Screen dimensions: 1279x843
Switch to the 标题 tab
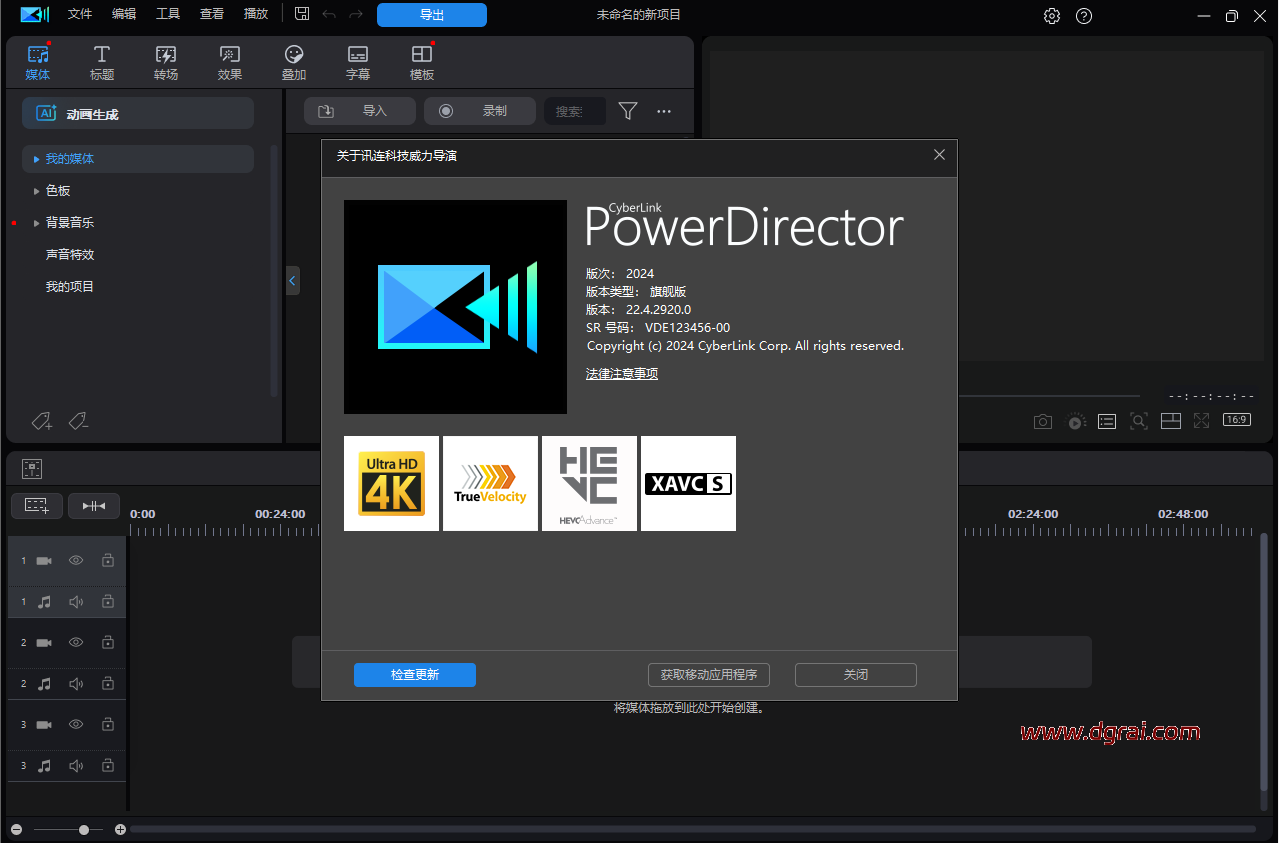pos(102,63)
